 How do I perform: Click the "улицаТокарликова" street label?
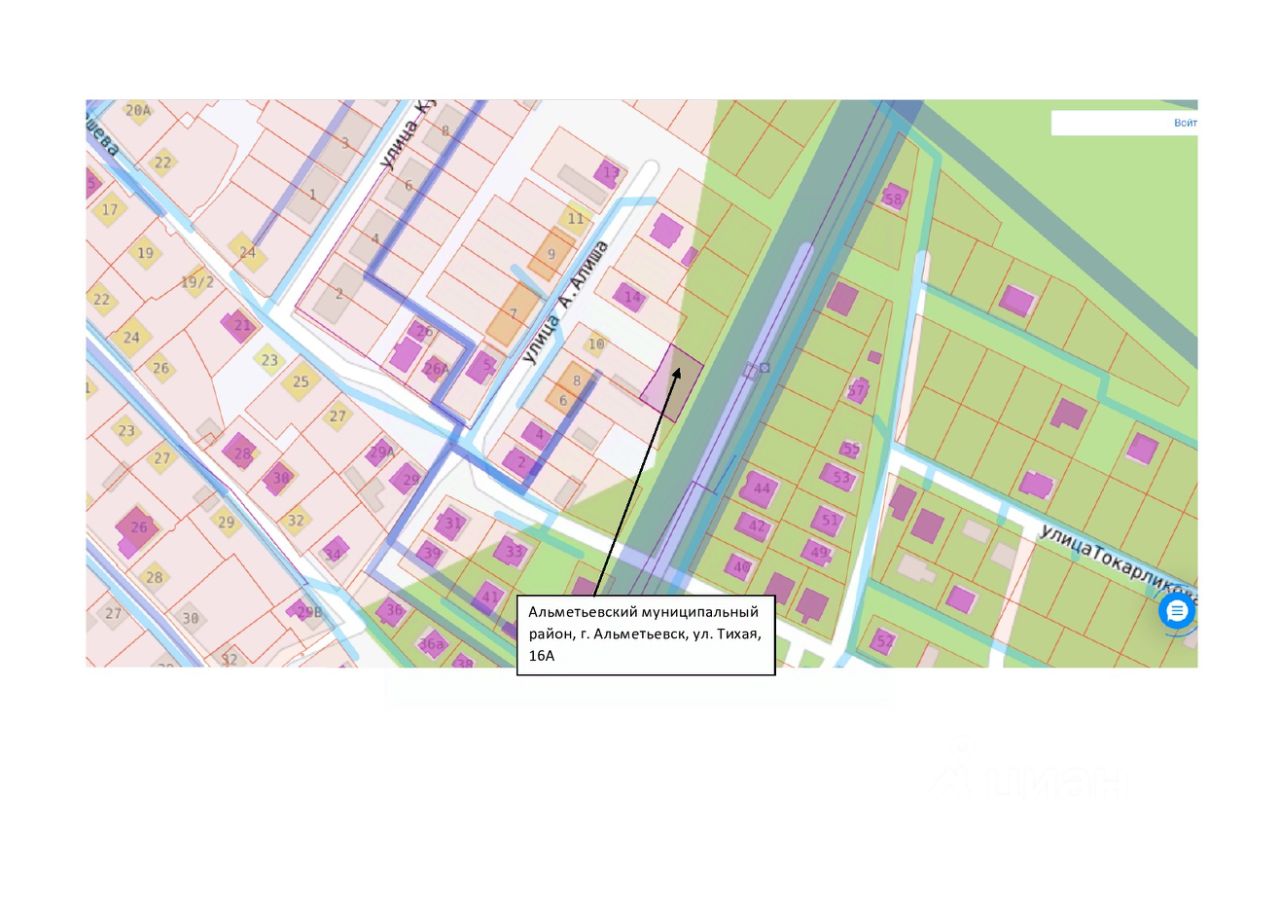click(1118, 563)
